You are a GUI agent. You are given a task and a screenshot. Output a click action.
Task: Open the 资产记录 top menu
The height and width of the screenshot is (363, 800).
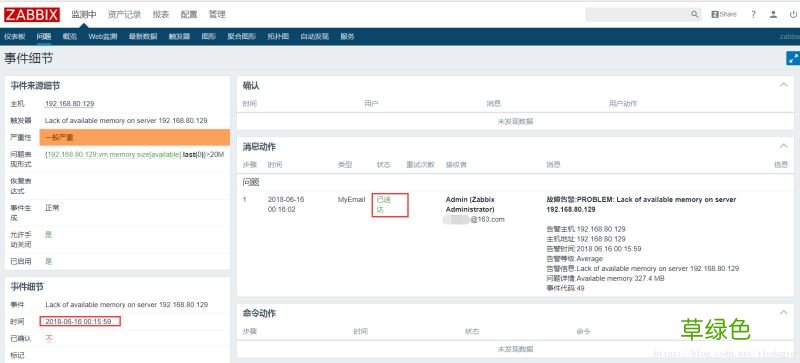tap(124, 14)
